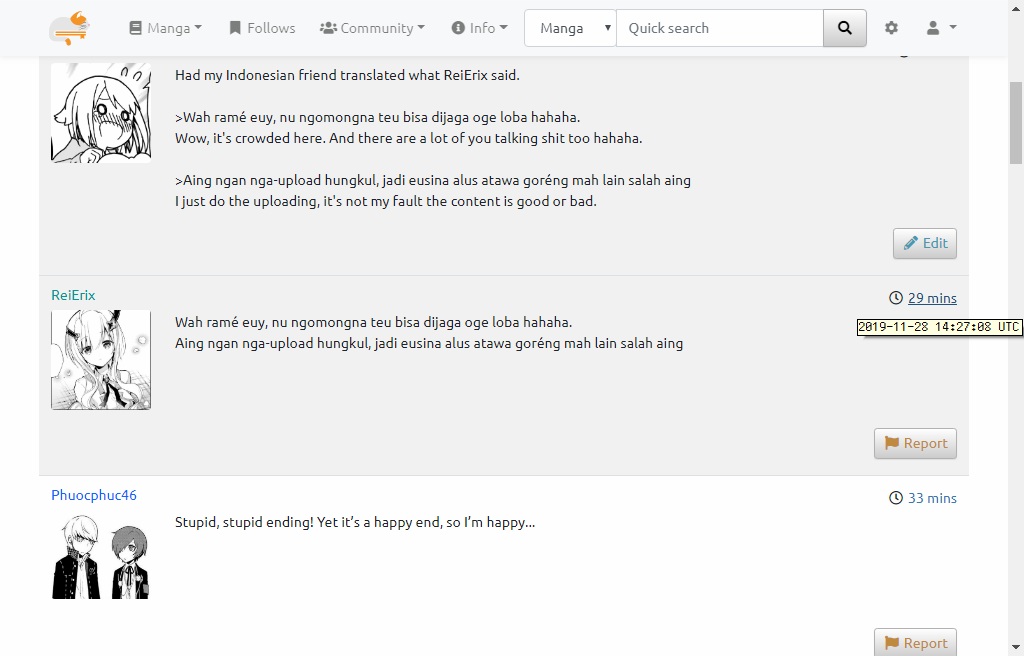Open the Manga search type selector
The height and width of the screenshot is (656, 1024).
[x=570, y=28]
